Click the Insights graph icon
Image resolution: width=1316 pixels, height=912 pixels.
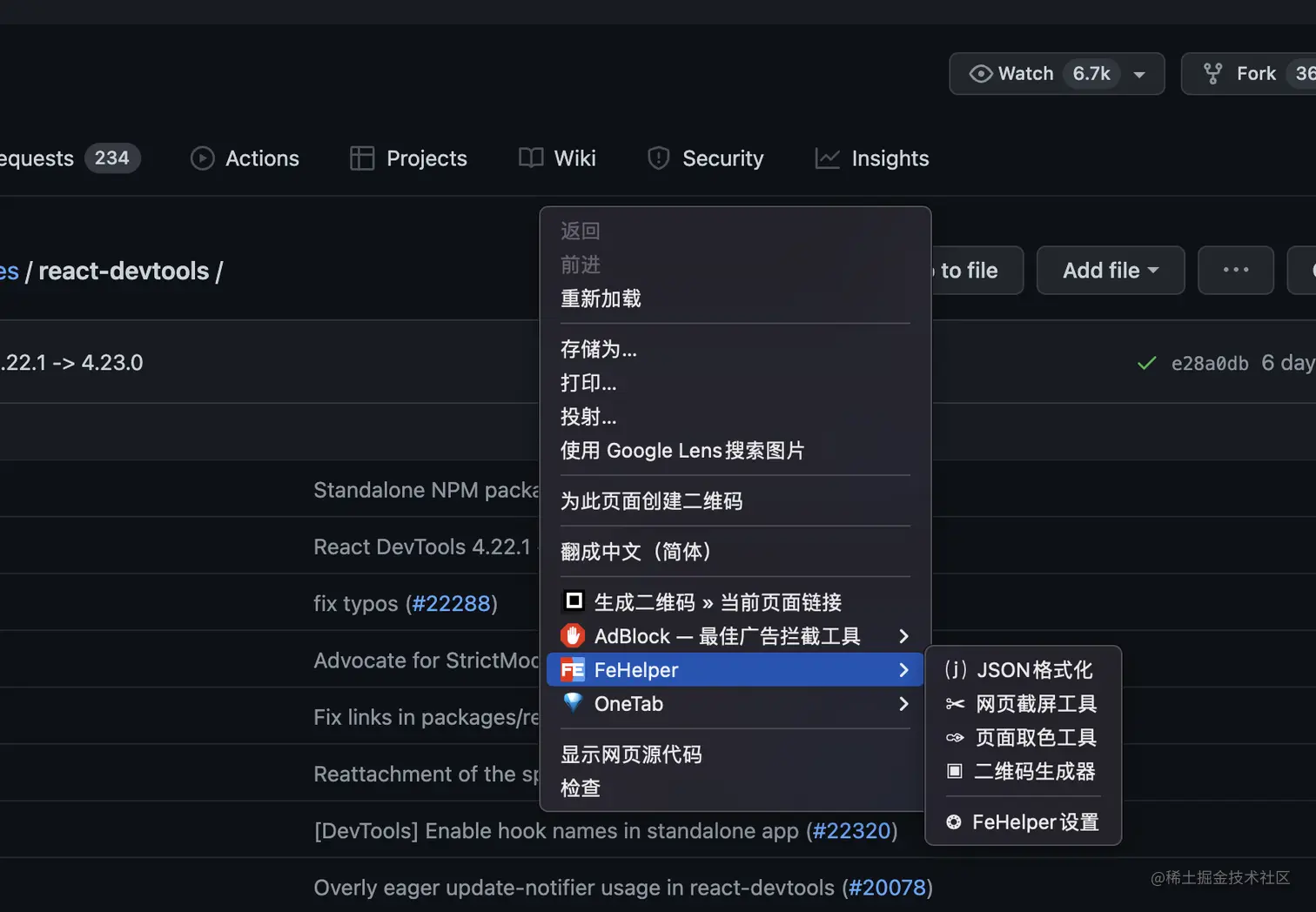(827, 158)
